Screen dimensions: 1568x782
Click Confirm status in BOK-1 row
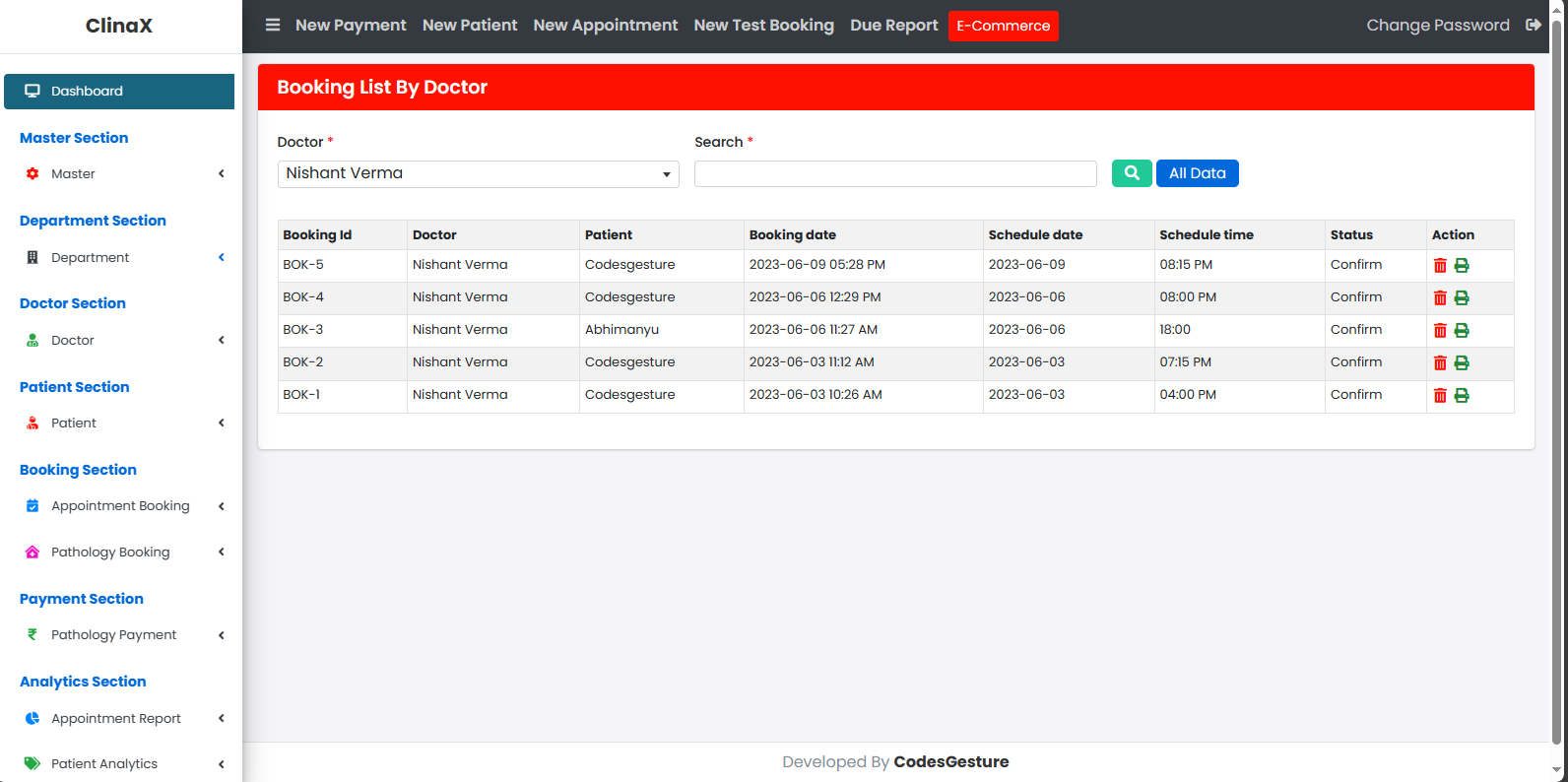(x=1356, y=395)
